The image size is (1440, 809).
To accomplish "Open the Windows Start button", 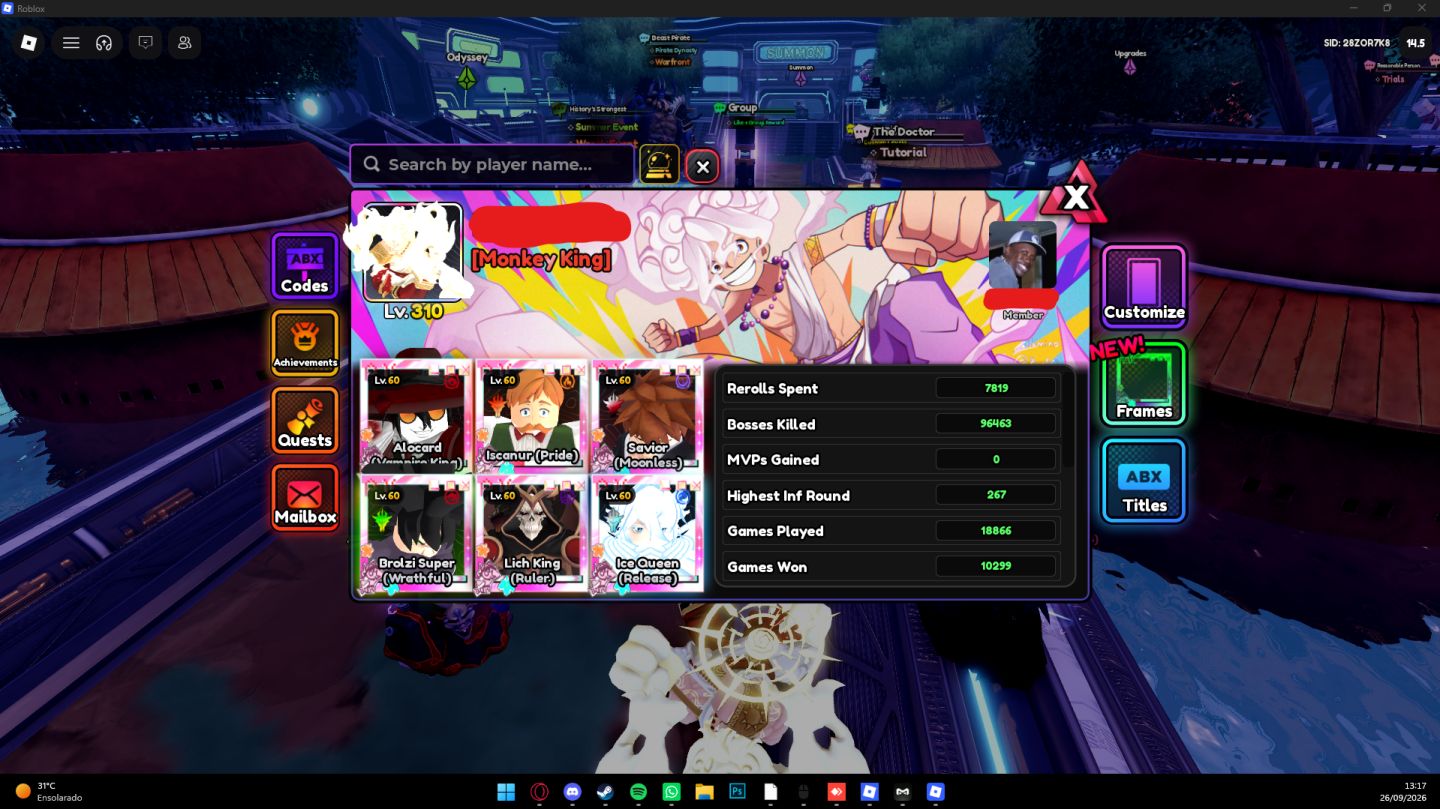I will [x=506, y=792].
